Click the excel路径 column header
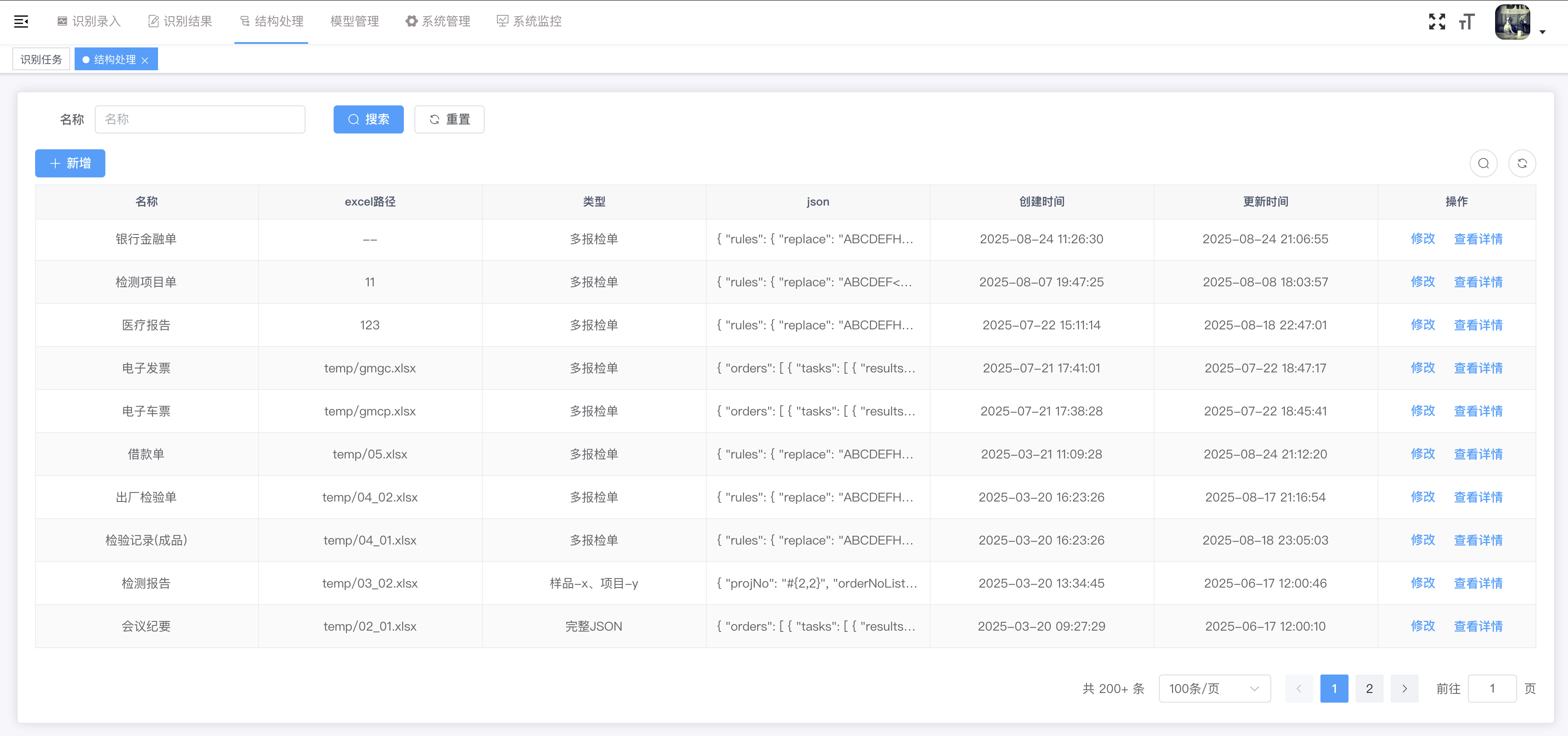Viewport: 1568px width, 736px height. (x=370, y=202)
